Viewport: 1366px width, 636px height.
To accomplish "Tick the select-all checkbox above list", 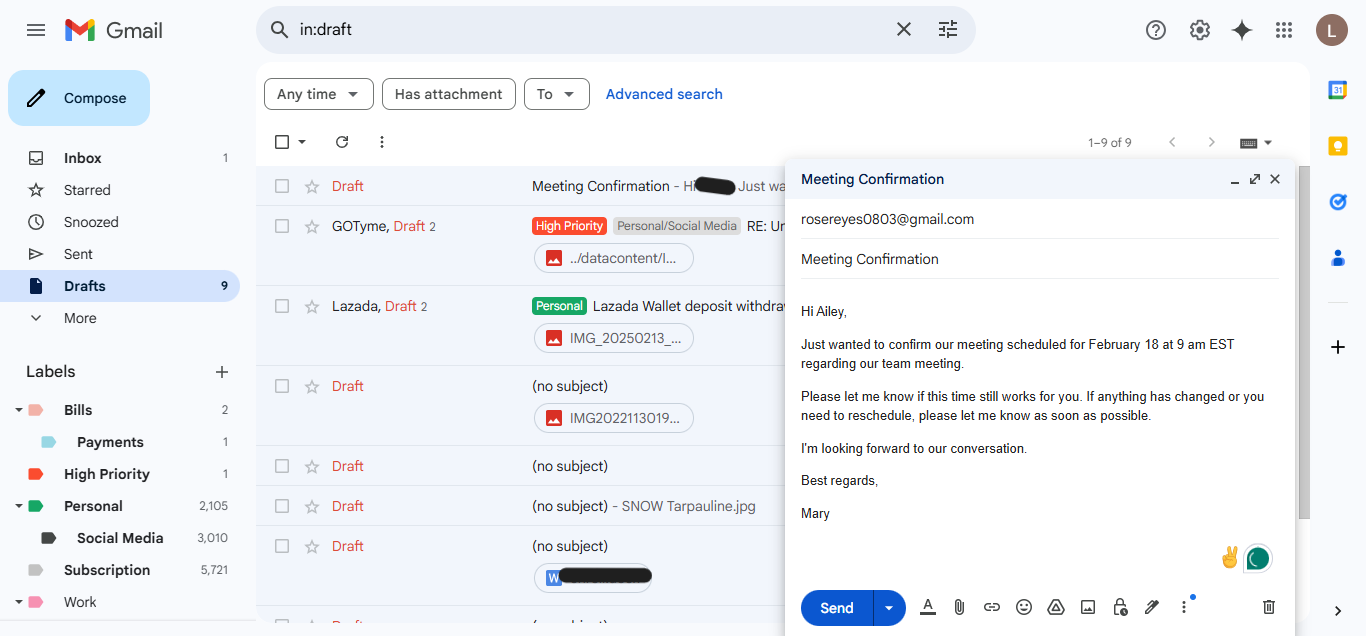I will 282,142.
